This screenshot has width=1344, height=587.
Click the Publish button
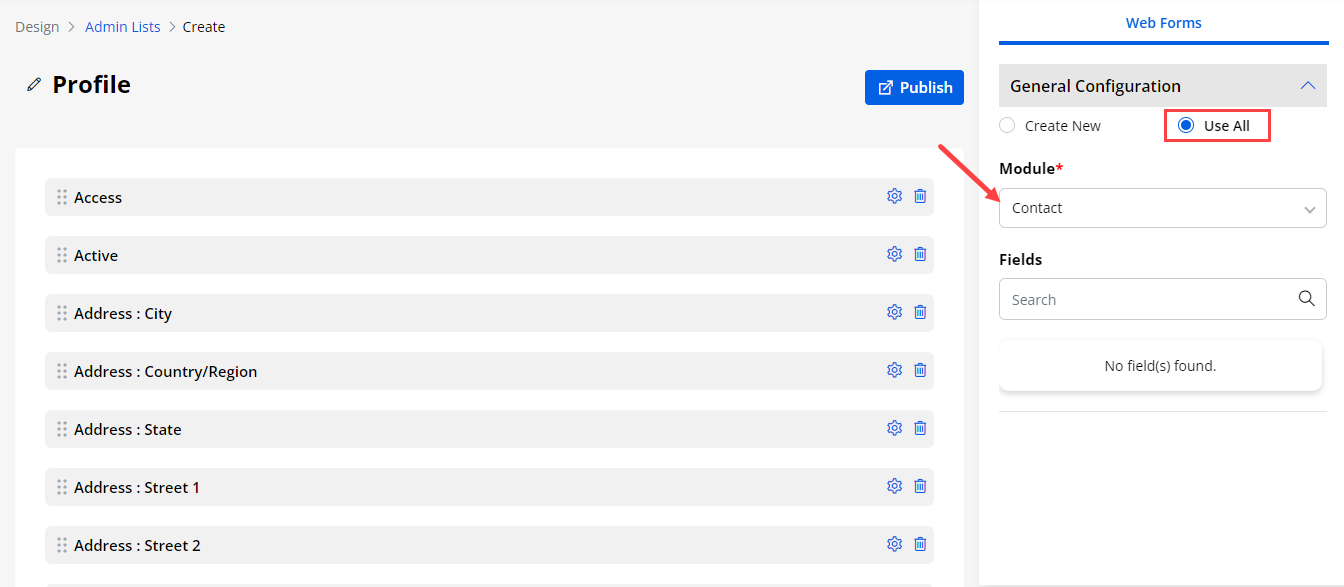(914, 88)
